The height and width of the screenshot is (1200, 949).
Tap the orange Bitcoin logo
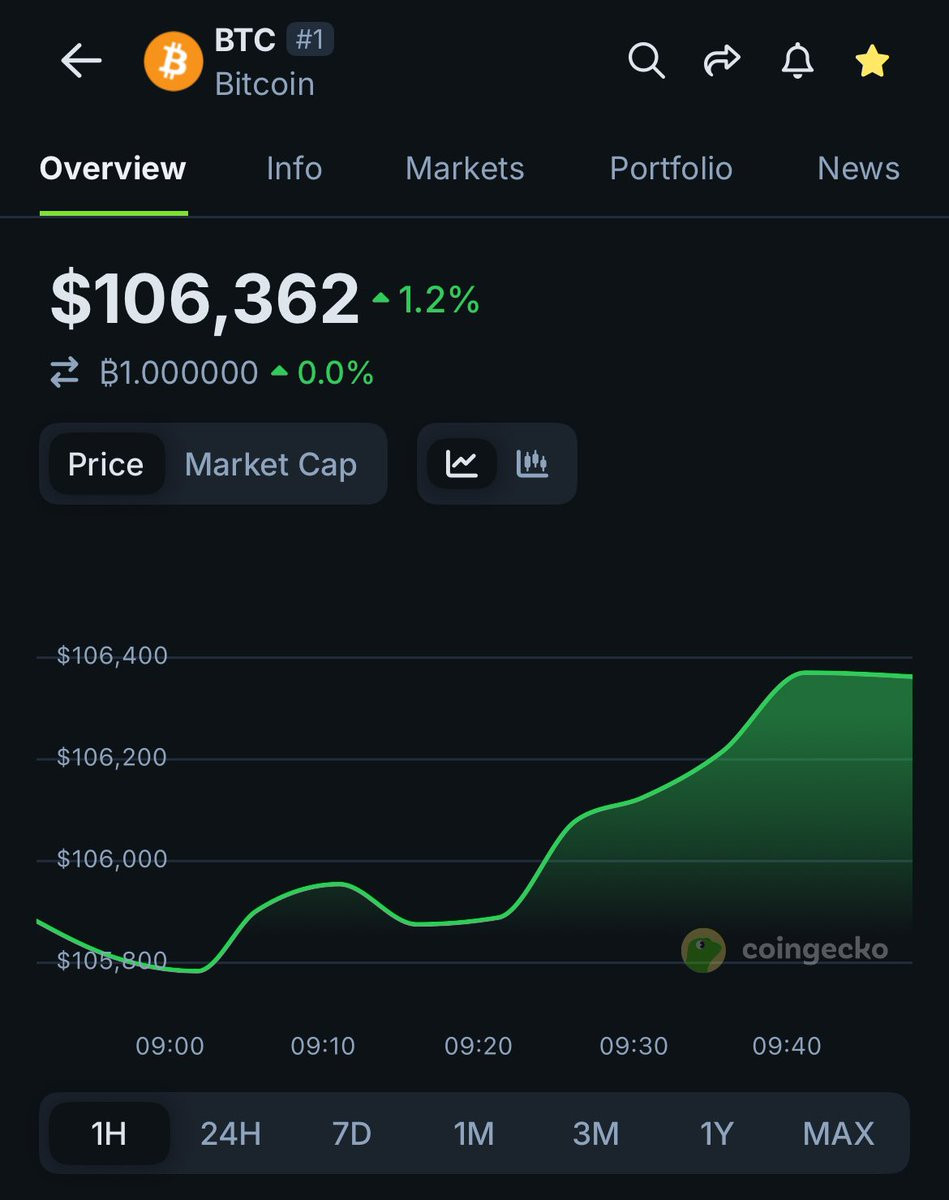tap(173, 61)
